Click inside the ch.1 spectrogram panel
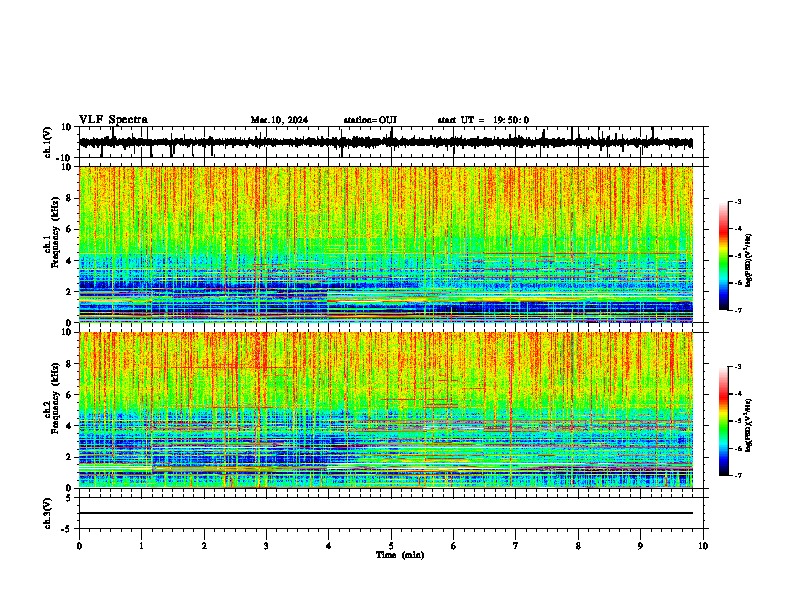 click(385, 244)
